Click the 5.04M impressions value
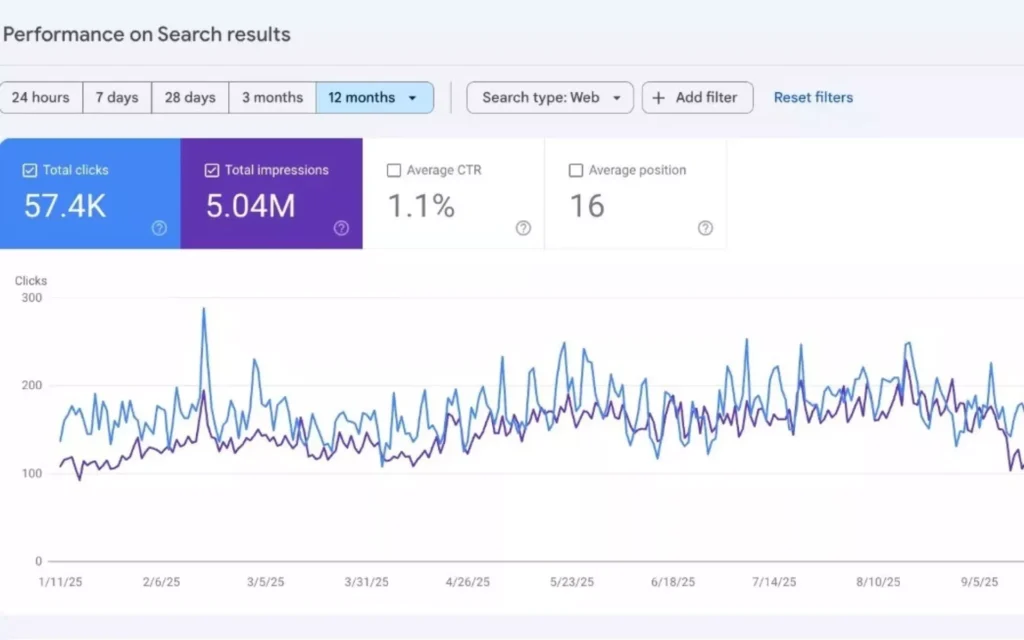The image size is (1024, 640). (x=250, y=206)
